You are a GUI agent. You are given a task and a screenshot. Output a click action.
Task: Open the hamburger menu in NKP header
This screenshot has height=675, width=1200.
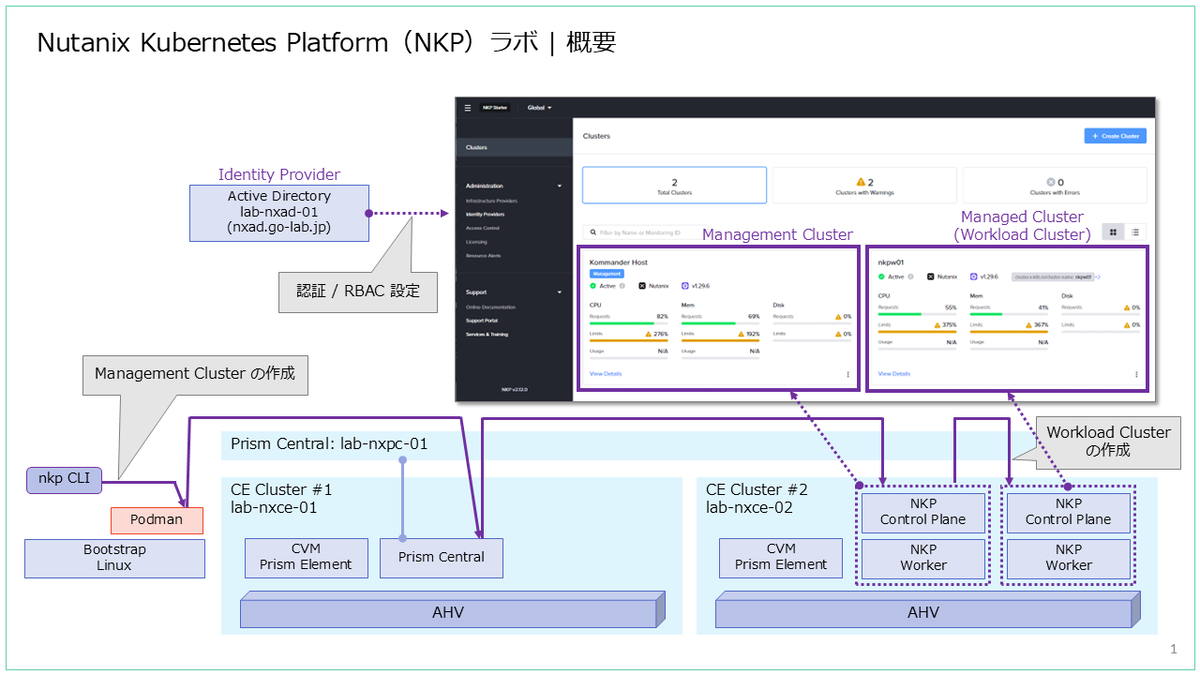coord(466,107)
